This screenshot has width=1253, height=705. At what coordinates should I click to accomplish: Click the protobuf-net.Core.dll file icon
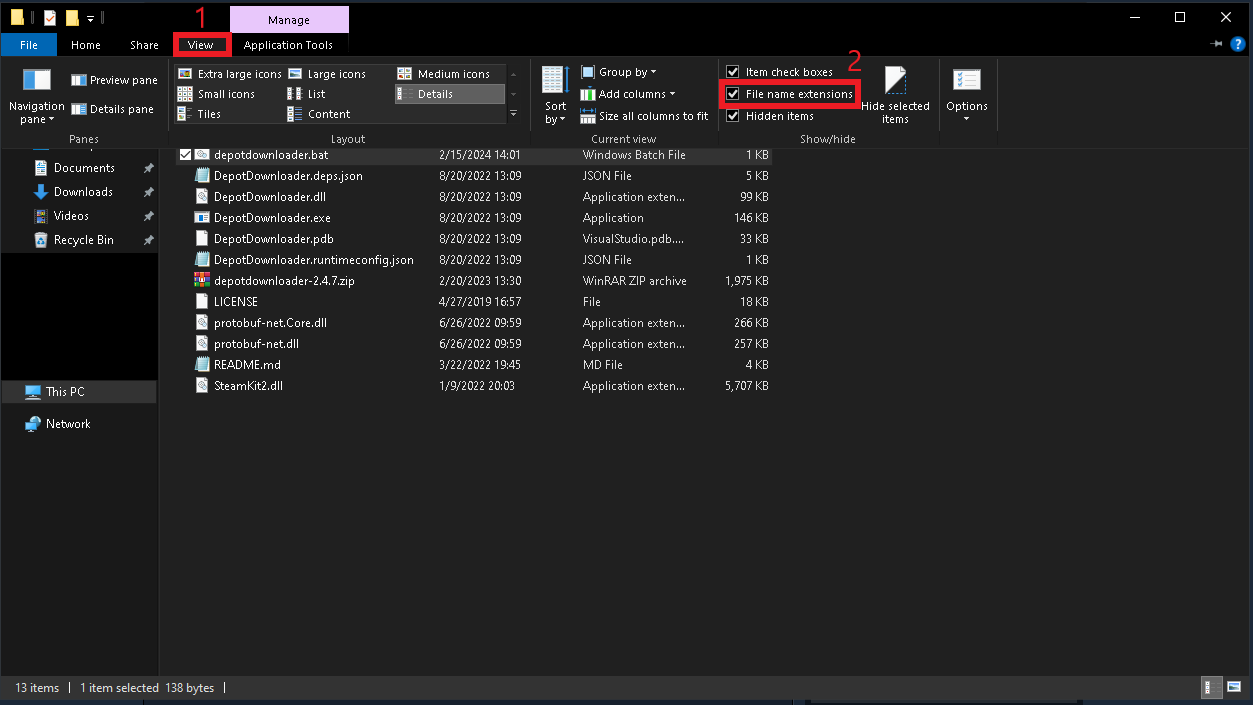[202, 323]
